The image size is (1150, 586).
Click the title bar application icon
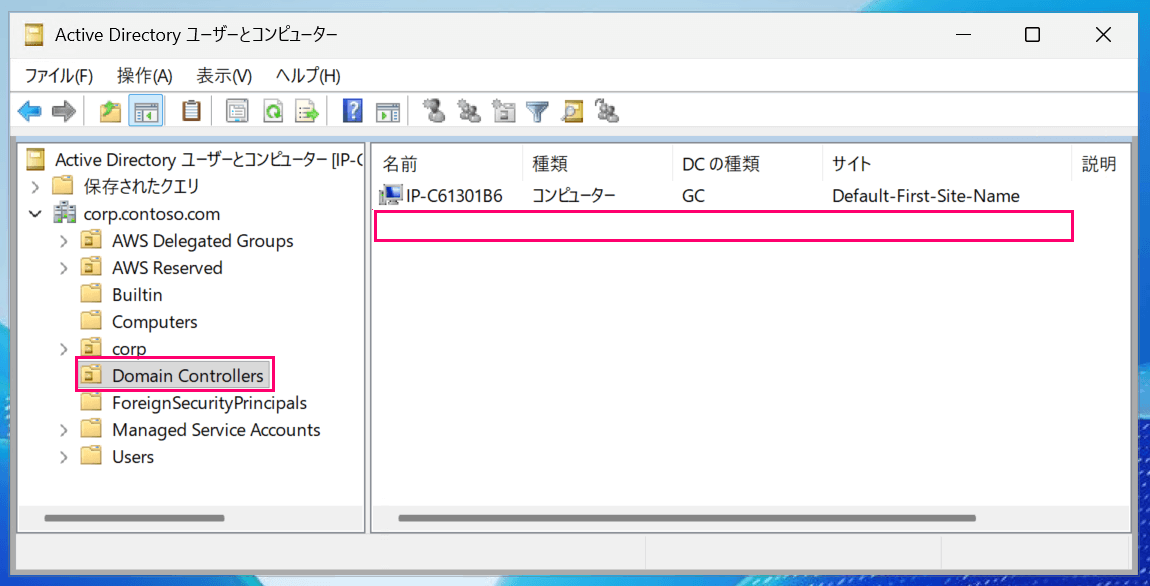[x=34, y=34]
